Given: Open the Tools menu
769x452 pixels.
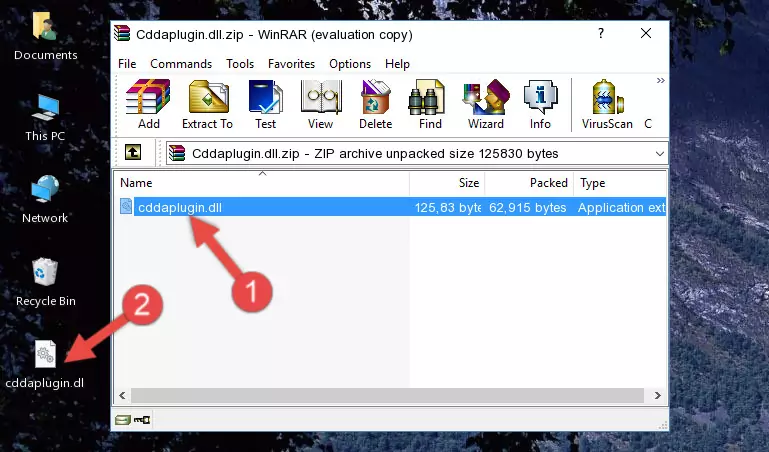Looking at the screenshot, I should click(x=240, y=64).
